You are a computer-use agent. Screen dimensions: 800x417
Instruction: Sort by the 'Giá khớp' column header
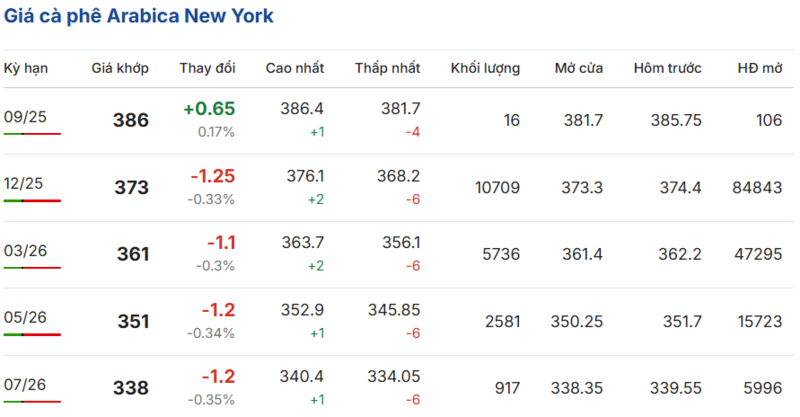click(x=120, y=69)
